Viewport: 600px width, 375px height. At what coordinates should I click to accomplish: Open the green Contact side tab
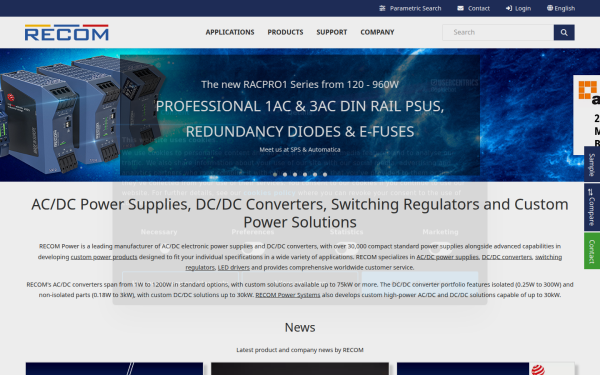(592, 251)
